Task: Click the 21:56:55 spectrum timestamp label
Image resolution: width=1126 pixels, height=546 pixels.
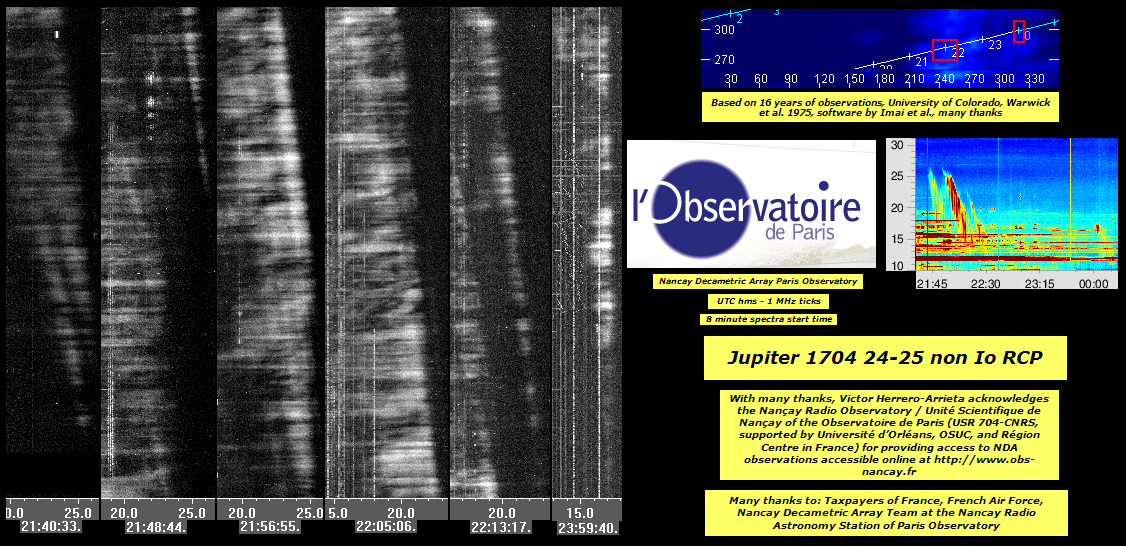Action: coord(269,527)
